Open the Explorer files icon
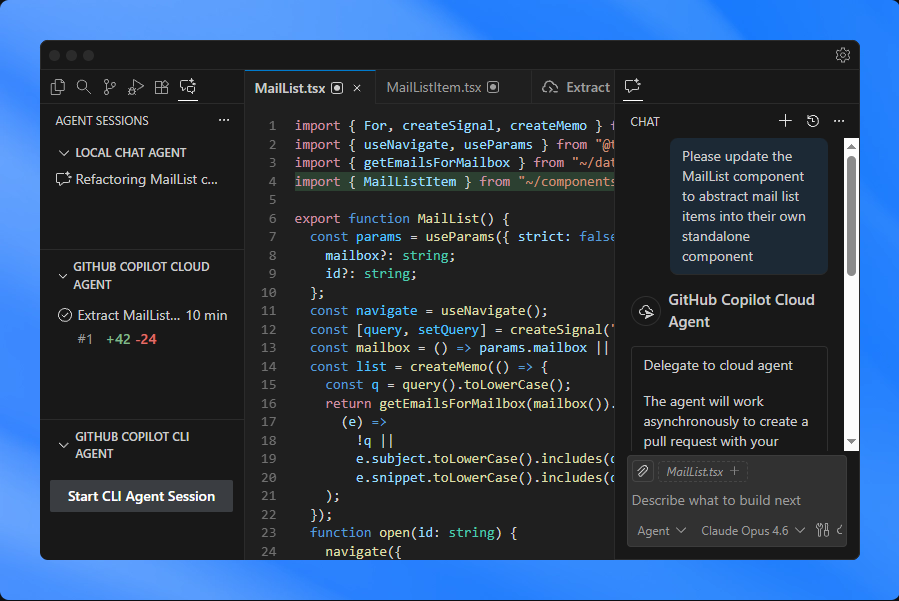The image size is (899, 601). 58,87
